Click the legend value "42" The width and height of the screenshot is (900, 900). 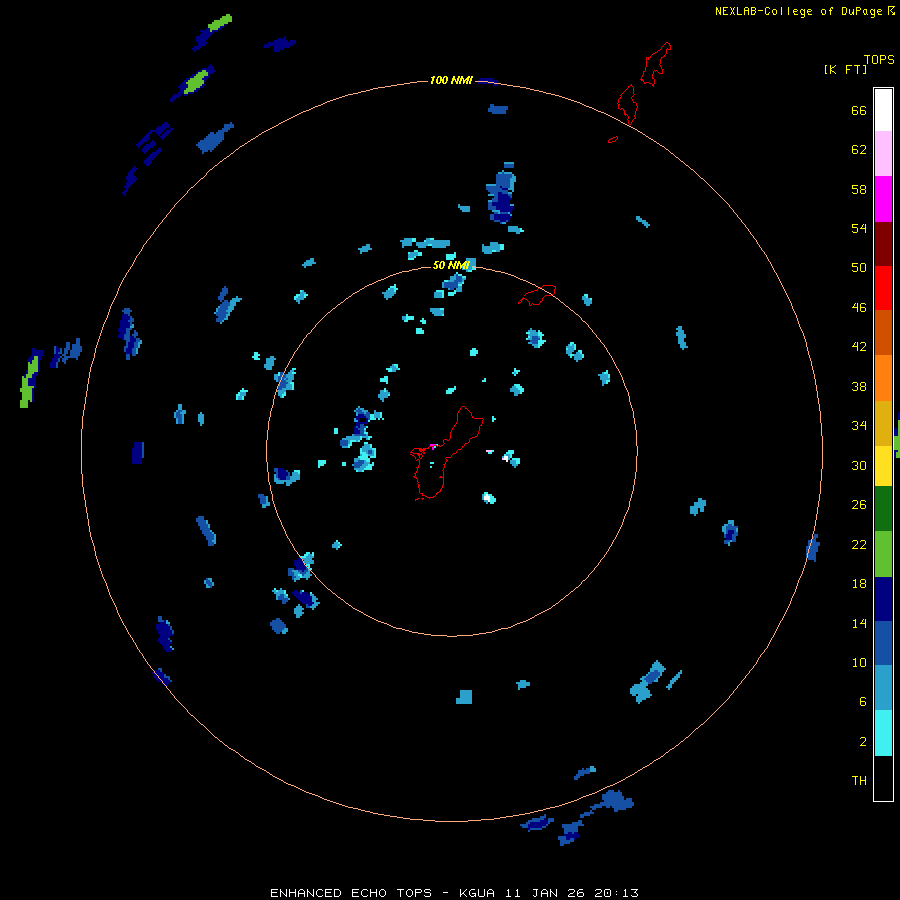[x=859, y=347]
